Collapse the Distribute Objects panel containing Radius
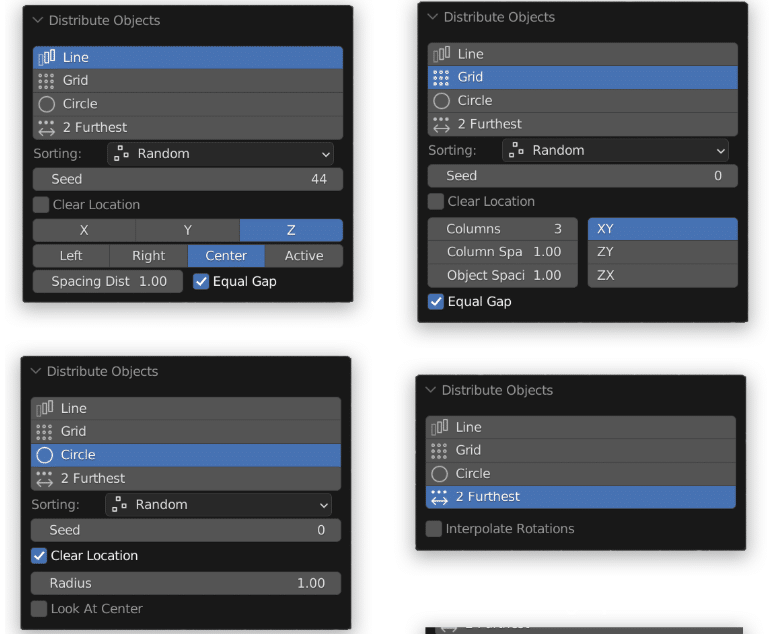Screen dimensions: 776x634 pyautogui.click(x=36, y=371)
